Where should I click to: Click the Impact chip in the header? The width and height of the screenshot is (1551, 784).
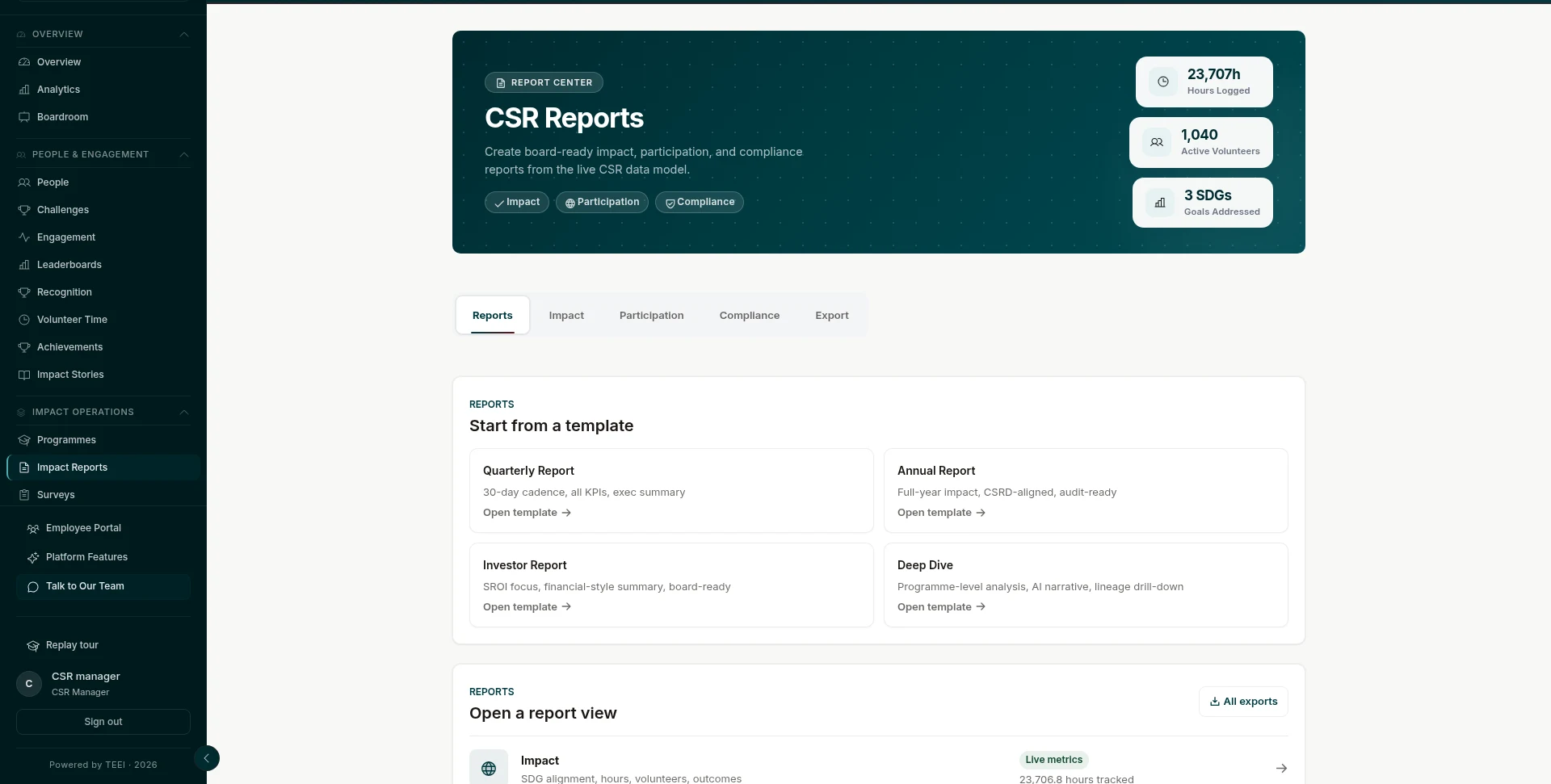(x=517, y=202)
